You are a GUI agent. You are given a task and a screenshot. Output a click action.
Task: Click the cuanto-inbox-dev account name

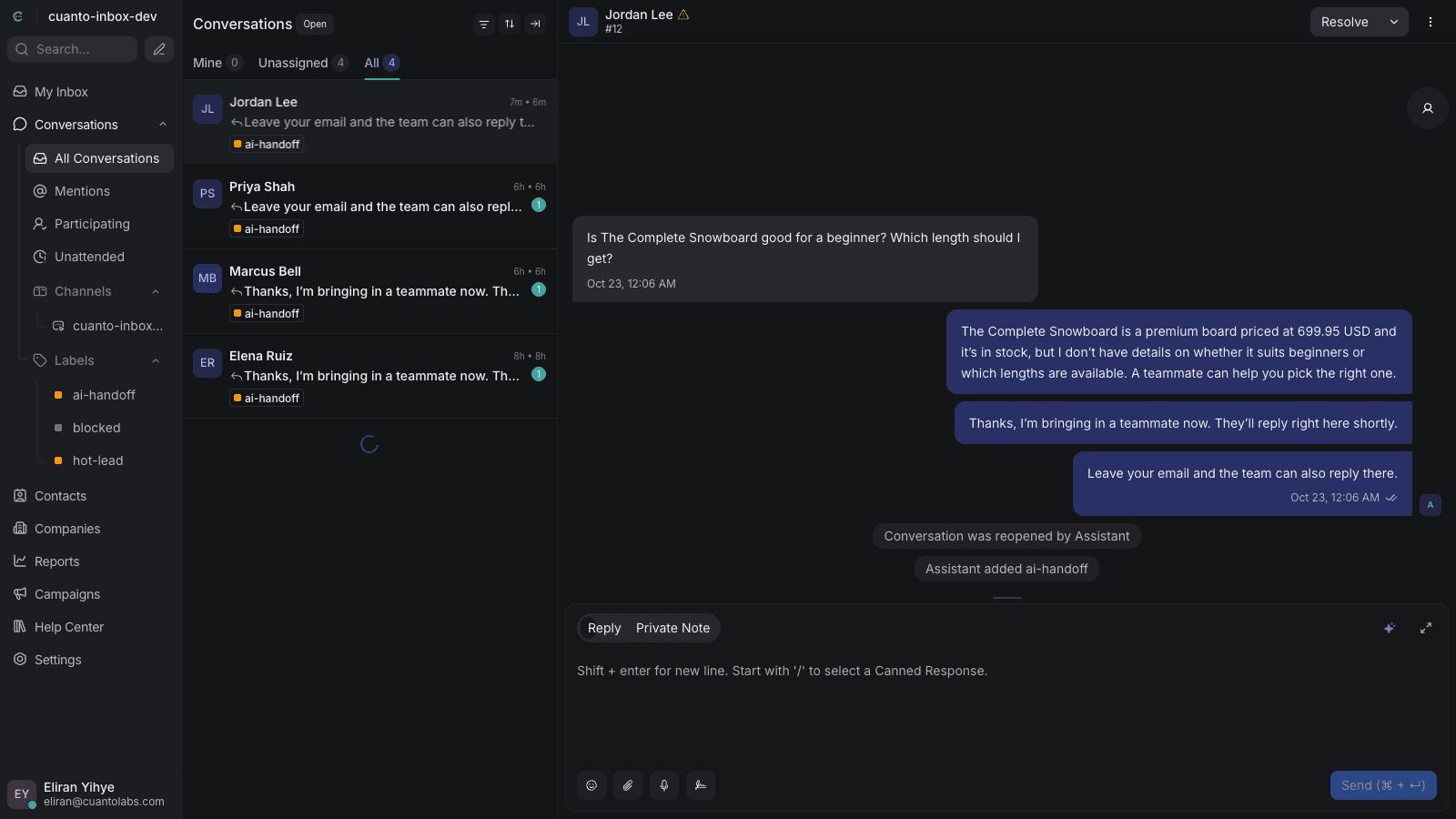click(x=103, y=16)
